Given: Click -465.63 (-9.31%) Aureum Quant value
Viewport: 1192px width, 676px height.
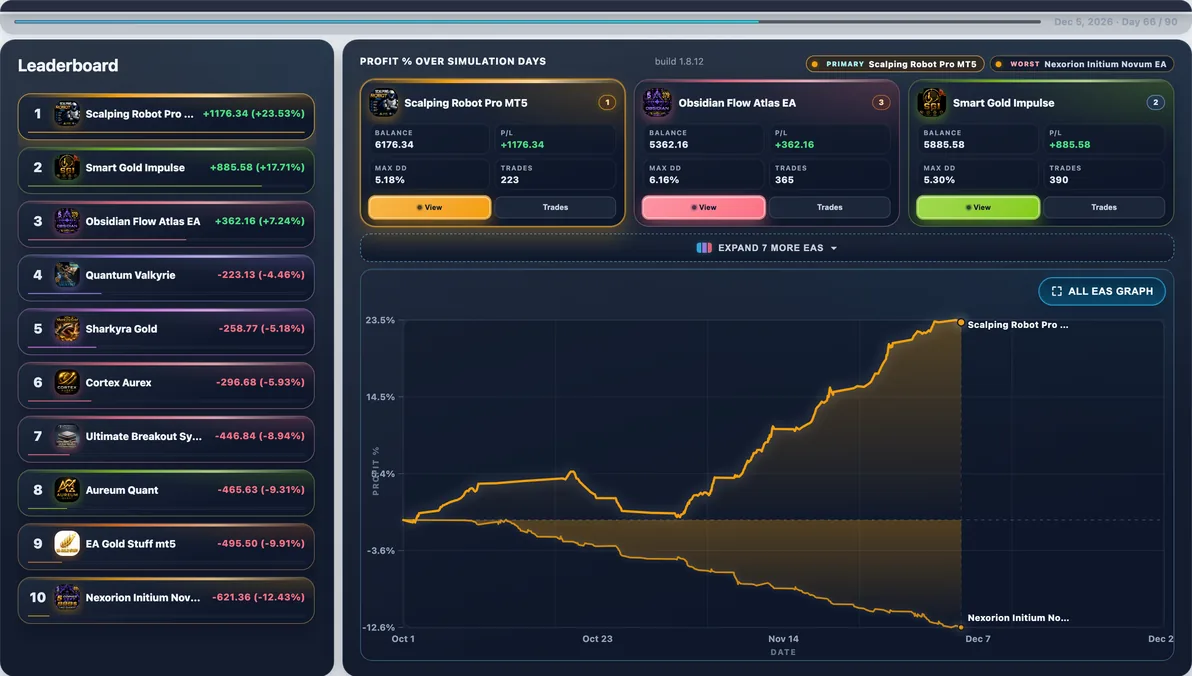Looking at the screenshot, I should click(261, 490).
